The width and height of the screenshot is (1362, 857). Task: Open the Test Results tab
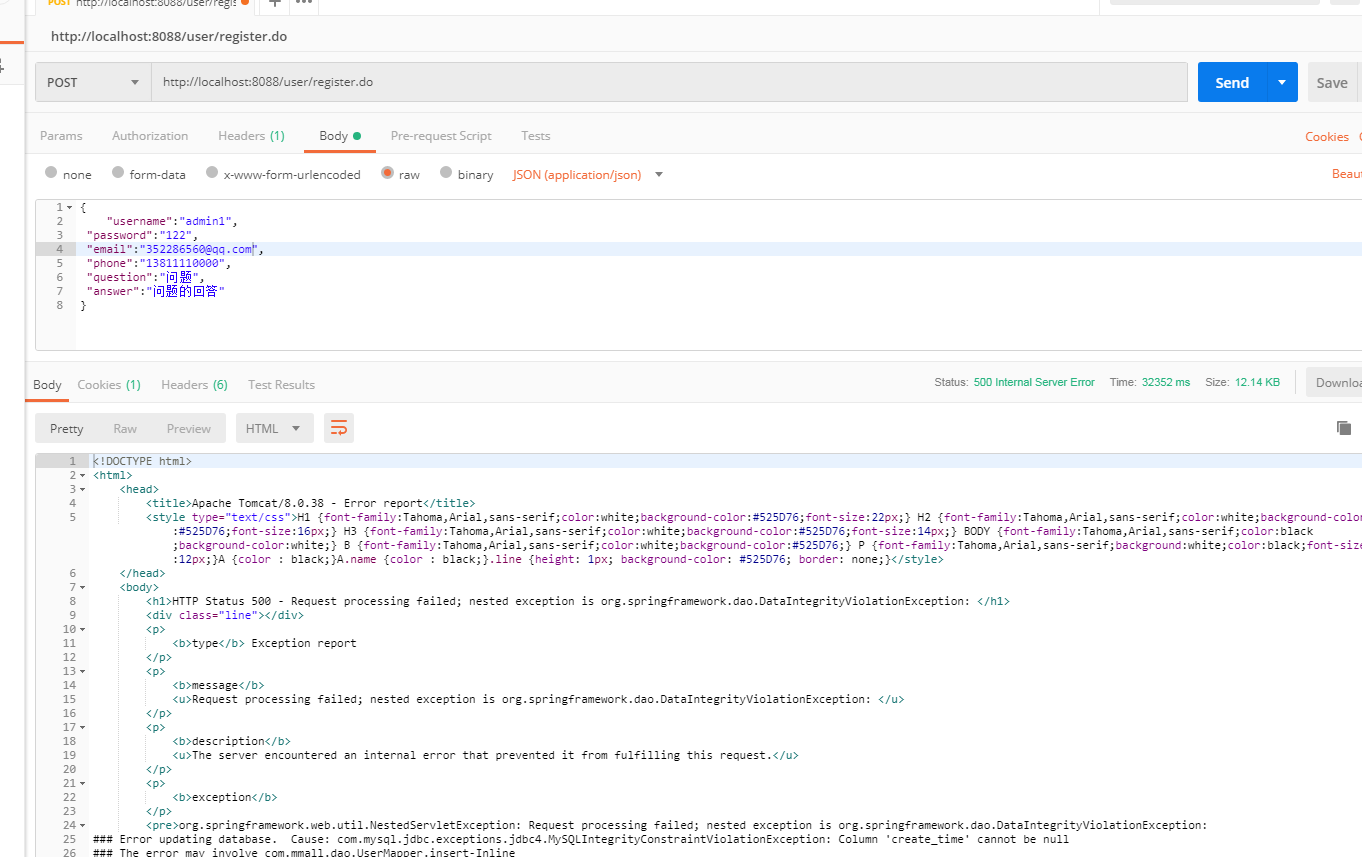point(281,384)
